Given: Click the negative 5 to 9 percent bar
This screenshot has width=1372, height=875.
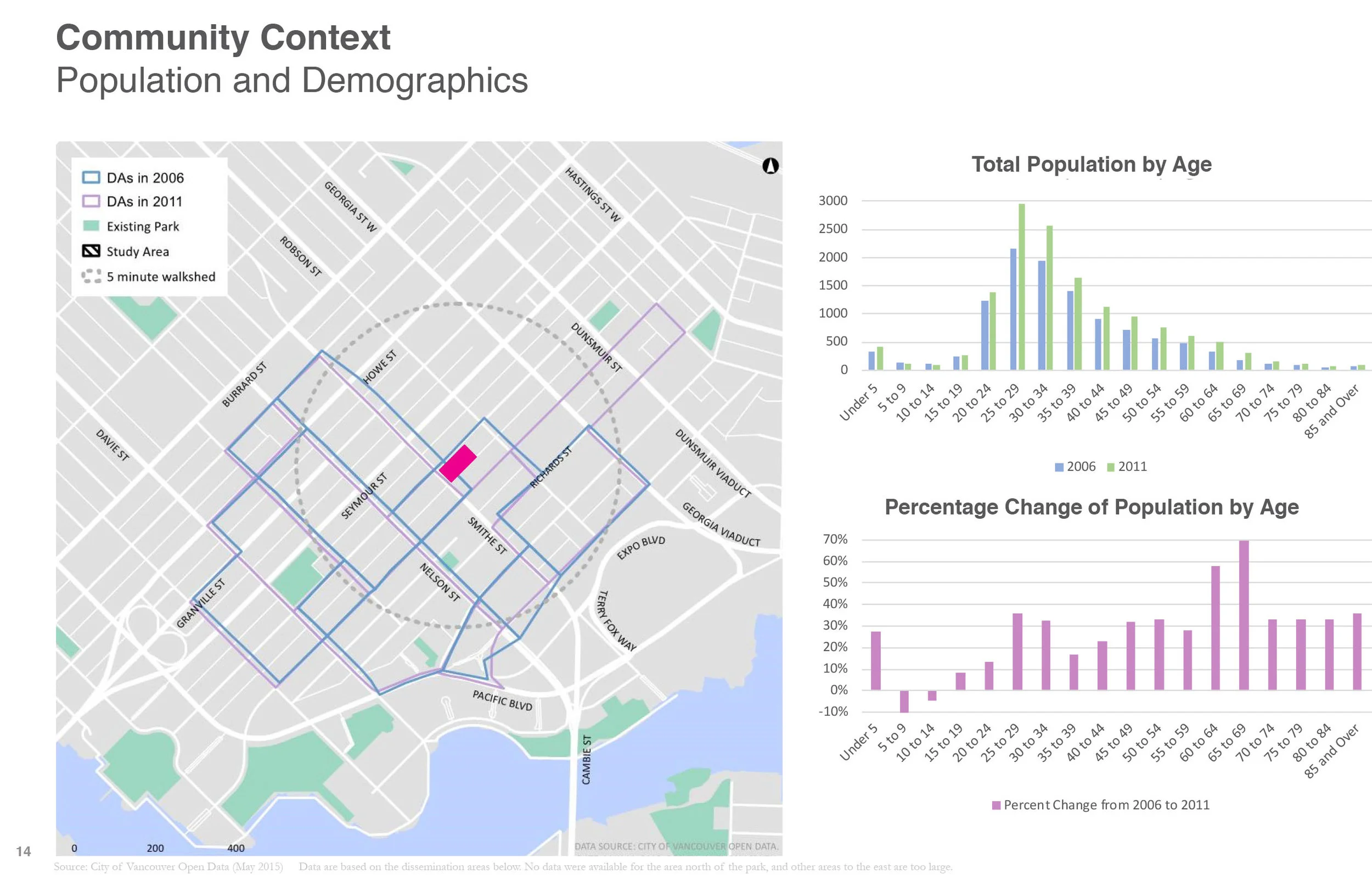Looking at the screenshot, I should [x=904, y=701].
